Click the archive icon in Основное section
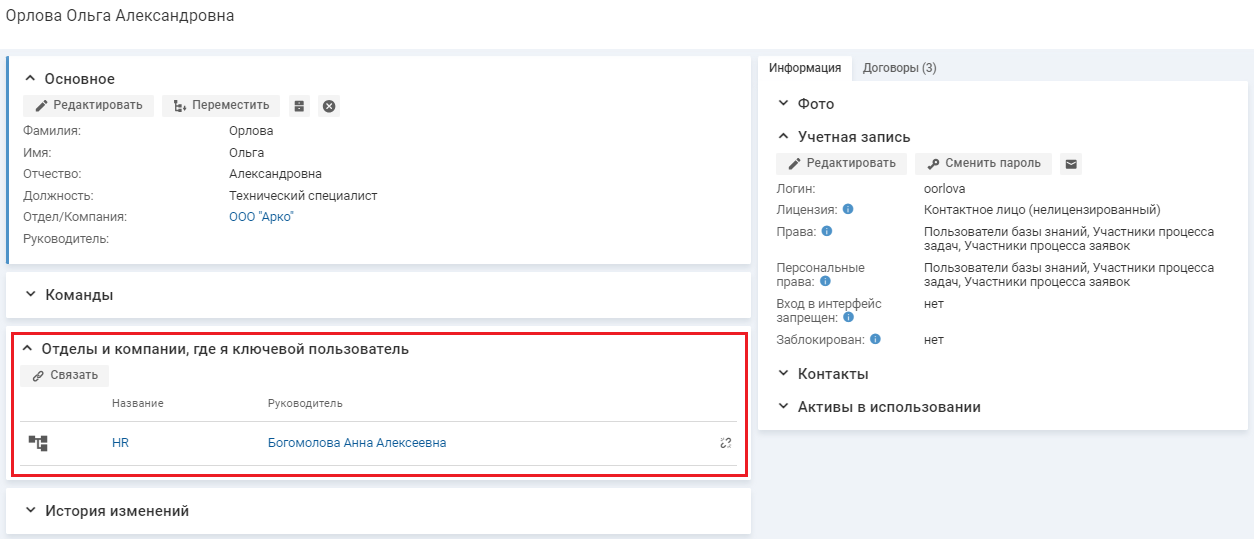Screen dimensions: 1254x539 (299, 106)
